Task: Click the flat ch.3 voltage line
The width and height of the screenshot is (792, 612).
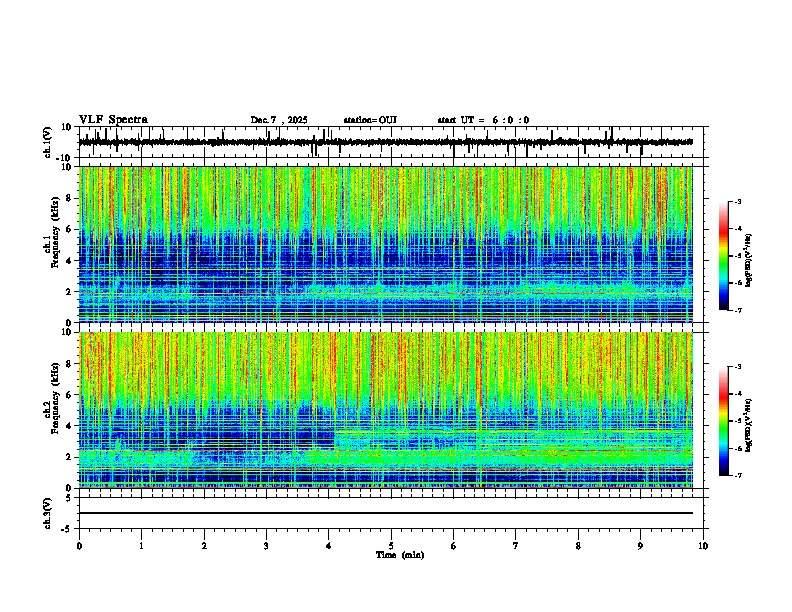Action: click(x=386, y=513)
